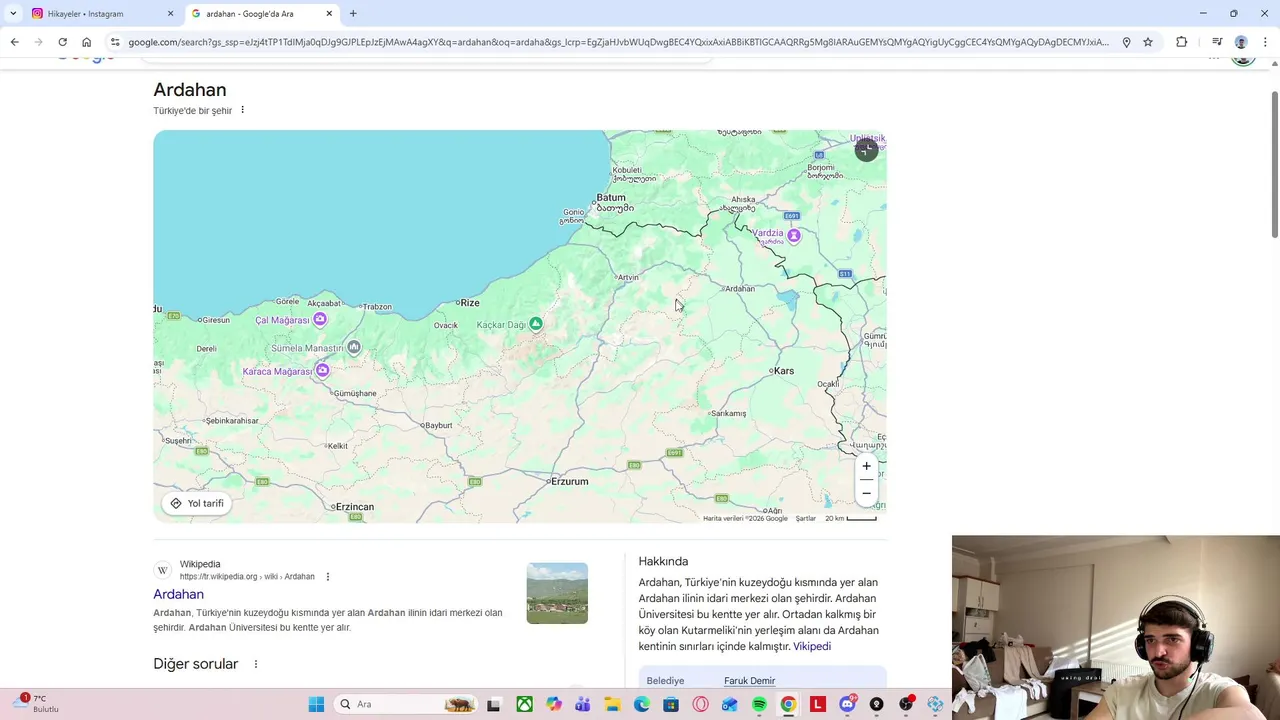
Task: Open weather widget showing 7°C Bulutlu
Action: [35, 704]
